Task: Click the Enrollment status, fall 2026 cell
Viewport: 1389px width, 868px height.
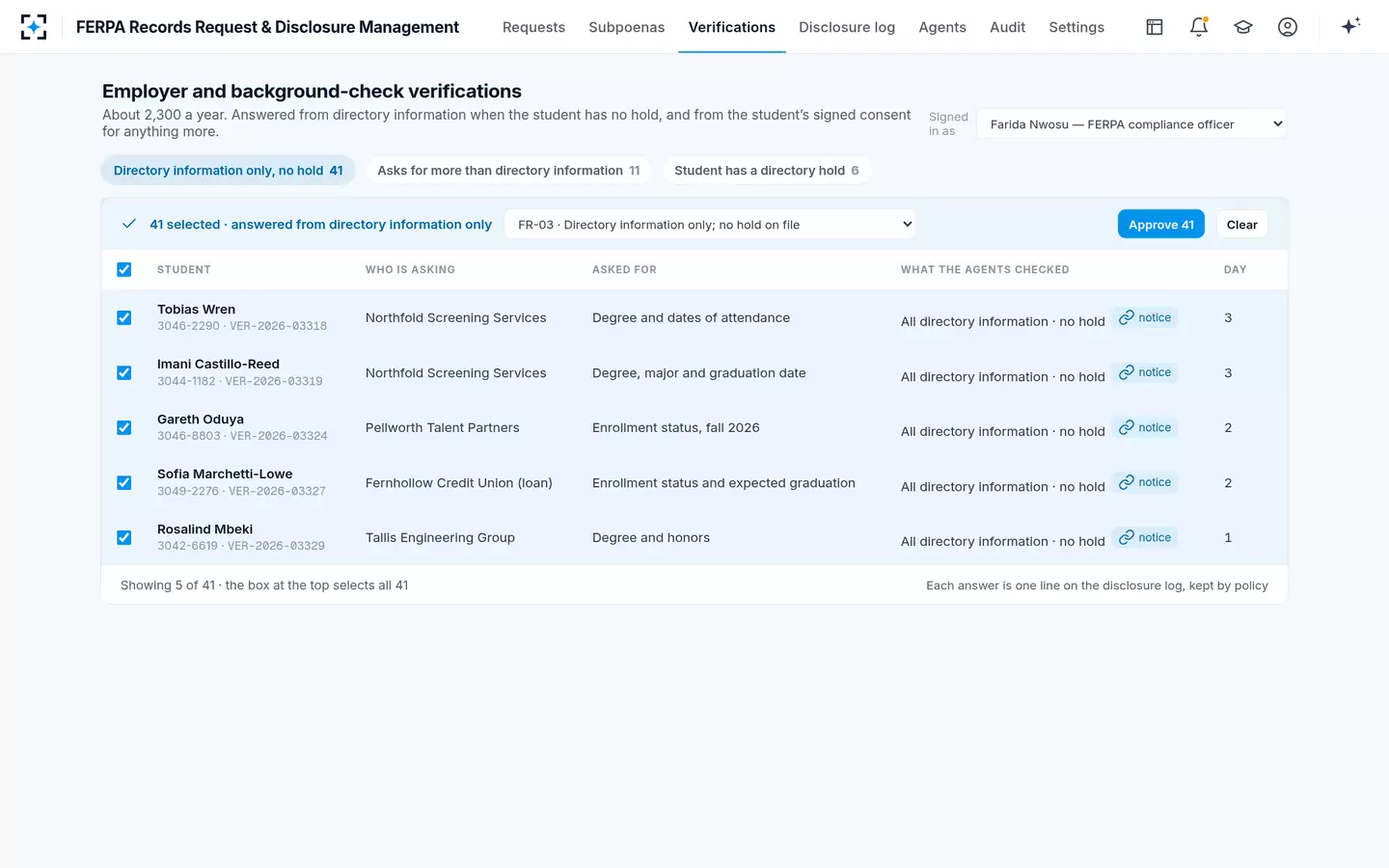Action: click(676, 427)
